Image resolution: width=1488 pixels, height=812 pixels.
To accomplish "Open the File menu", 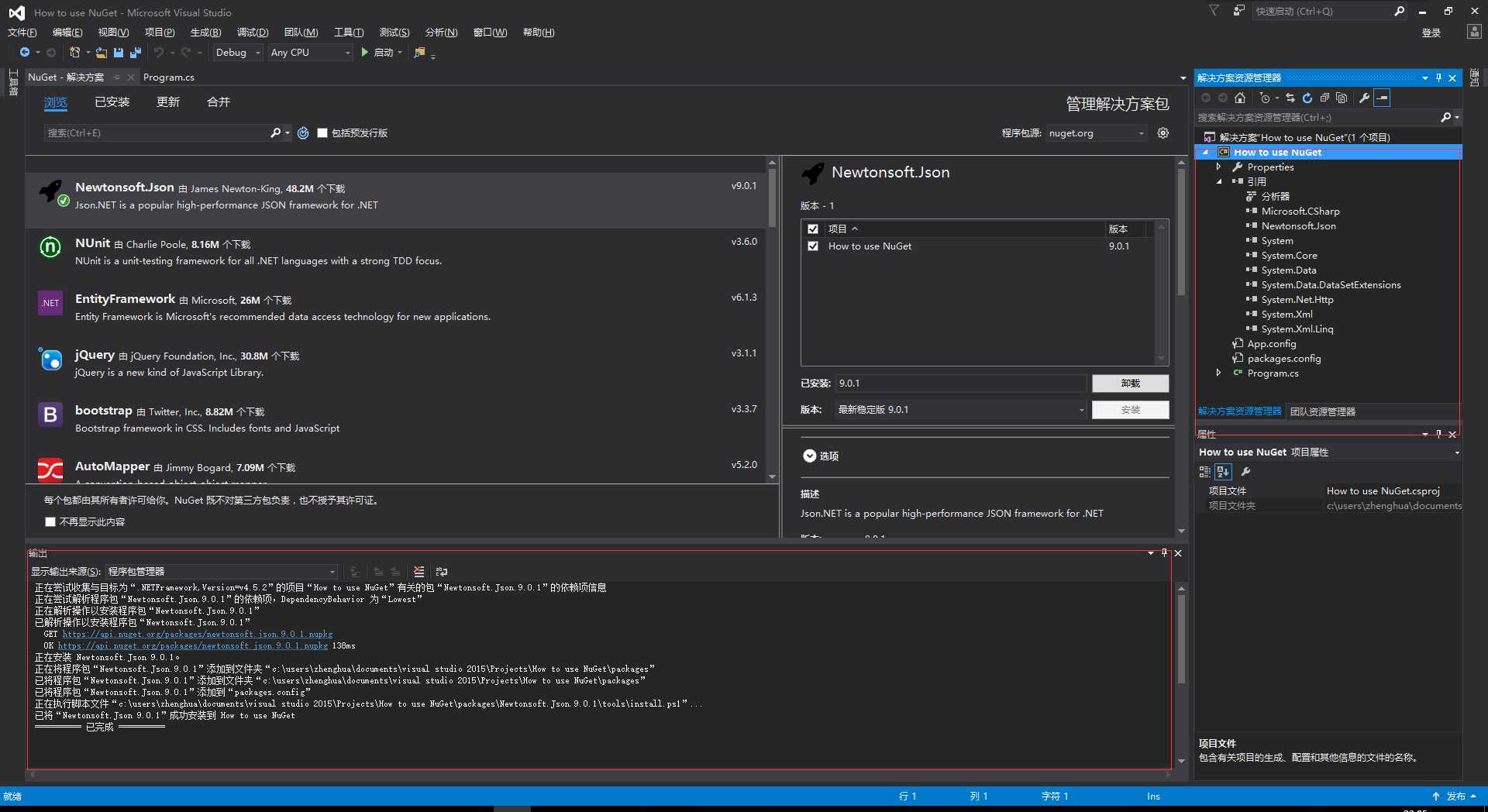I will (22, 32).
